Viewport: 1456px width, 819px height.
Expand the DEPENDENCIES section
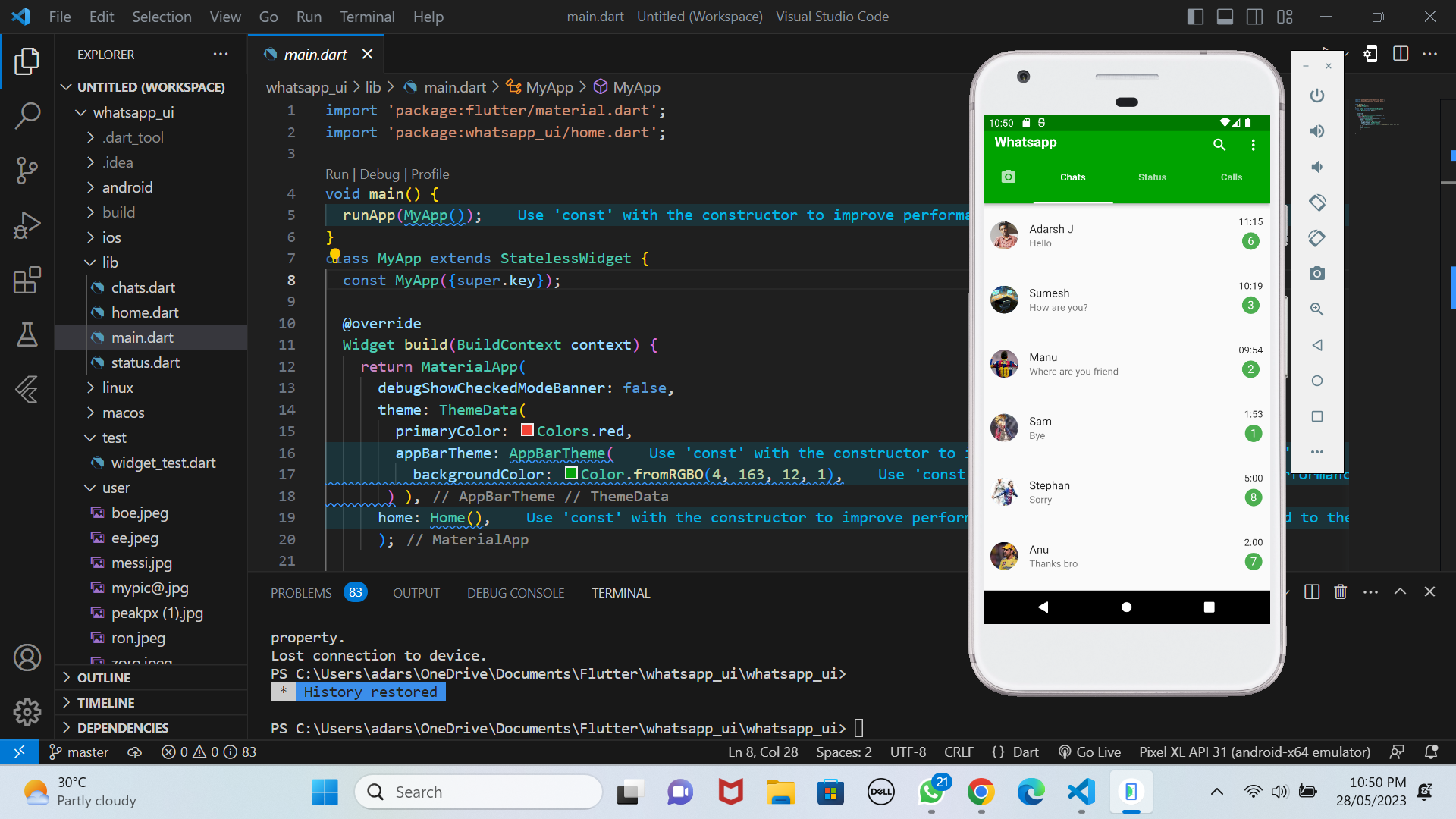click(x=152, y=728)
